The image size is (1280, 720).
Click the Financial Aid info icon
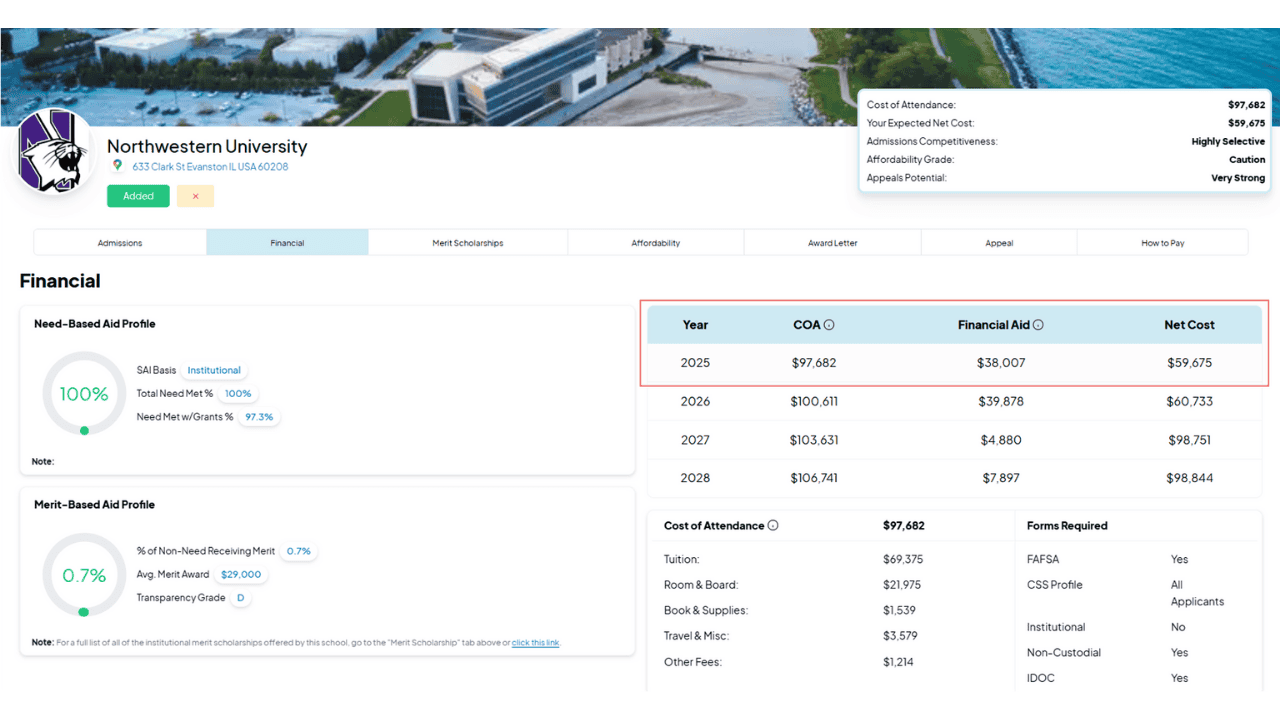point(1037,324)
